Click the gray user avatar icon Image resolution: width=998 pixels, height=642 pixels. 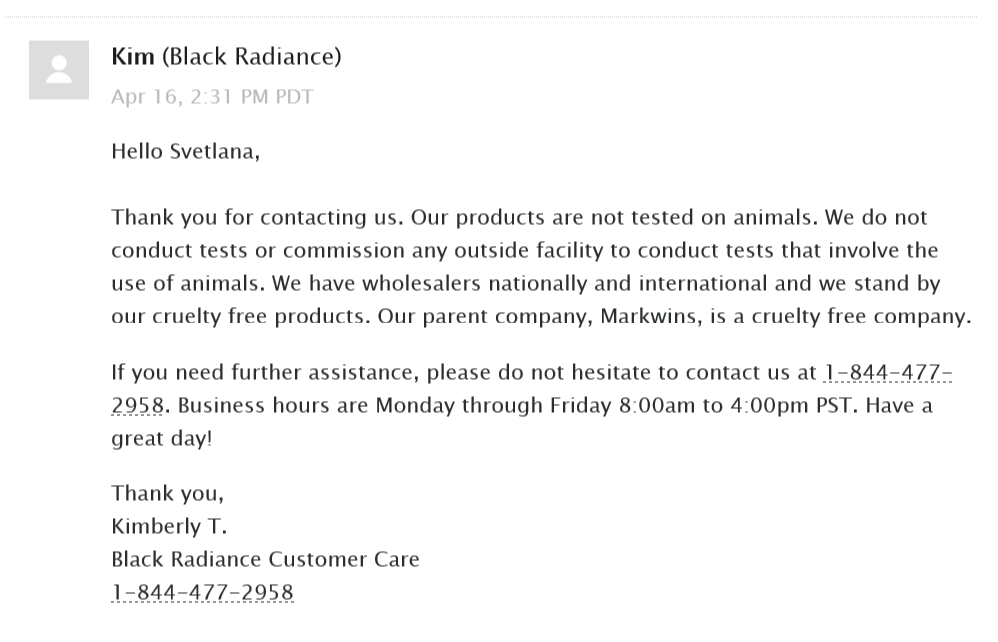point(59,70)
